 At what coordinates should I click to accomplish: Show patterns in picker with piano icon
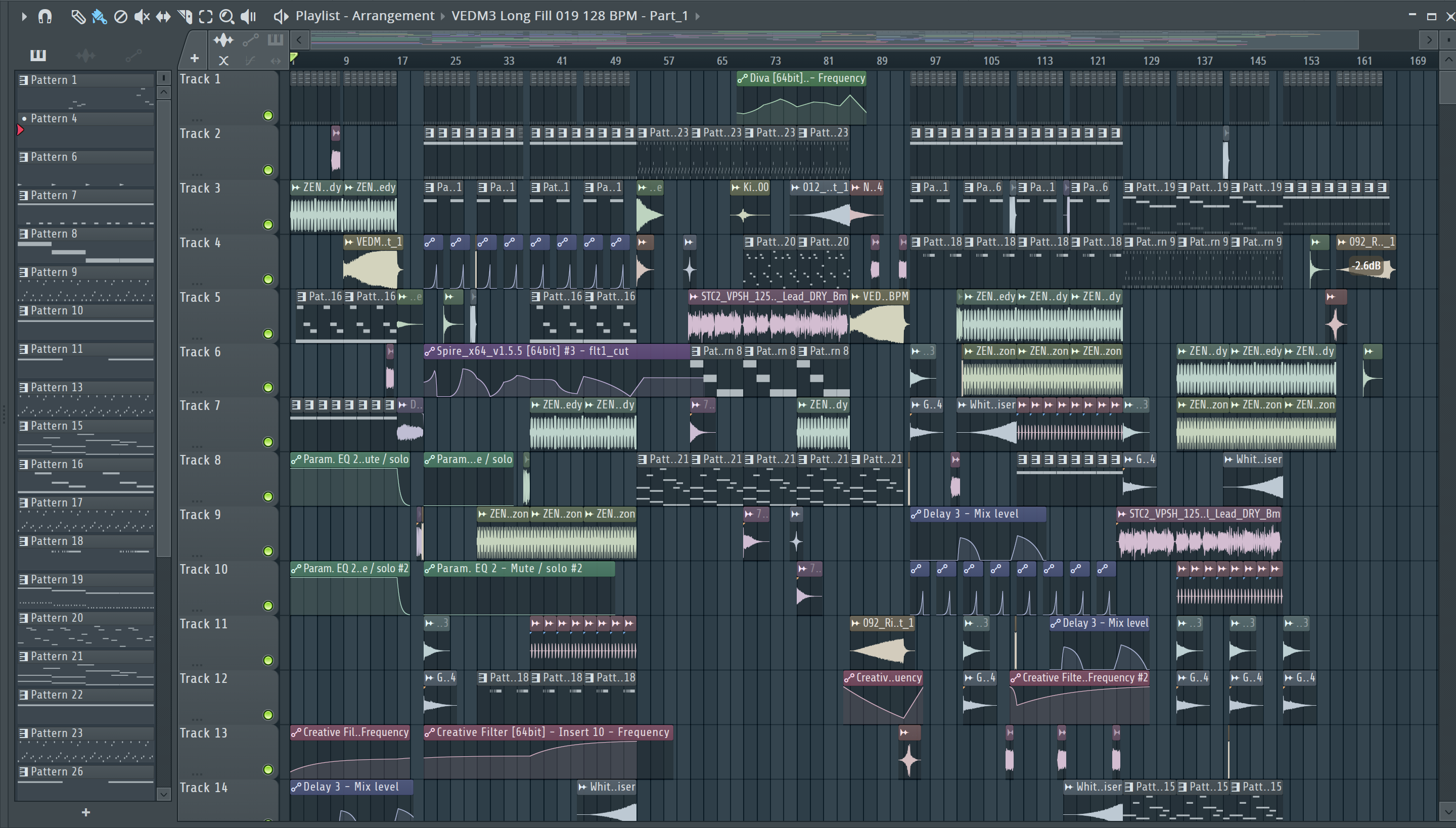point(38,55)
